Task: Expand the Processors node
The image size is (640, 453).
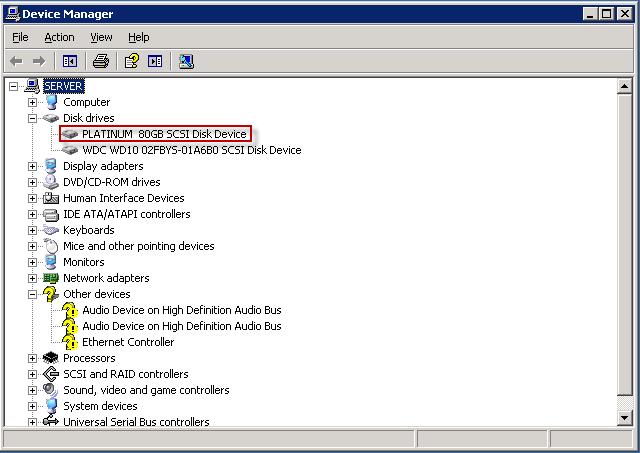Action: [33, 358]
